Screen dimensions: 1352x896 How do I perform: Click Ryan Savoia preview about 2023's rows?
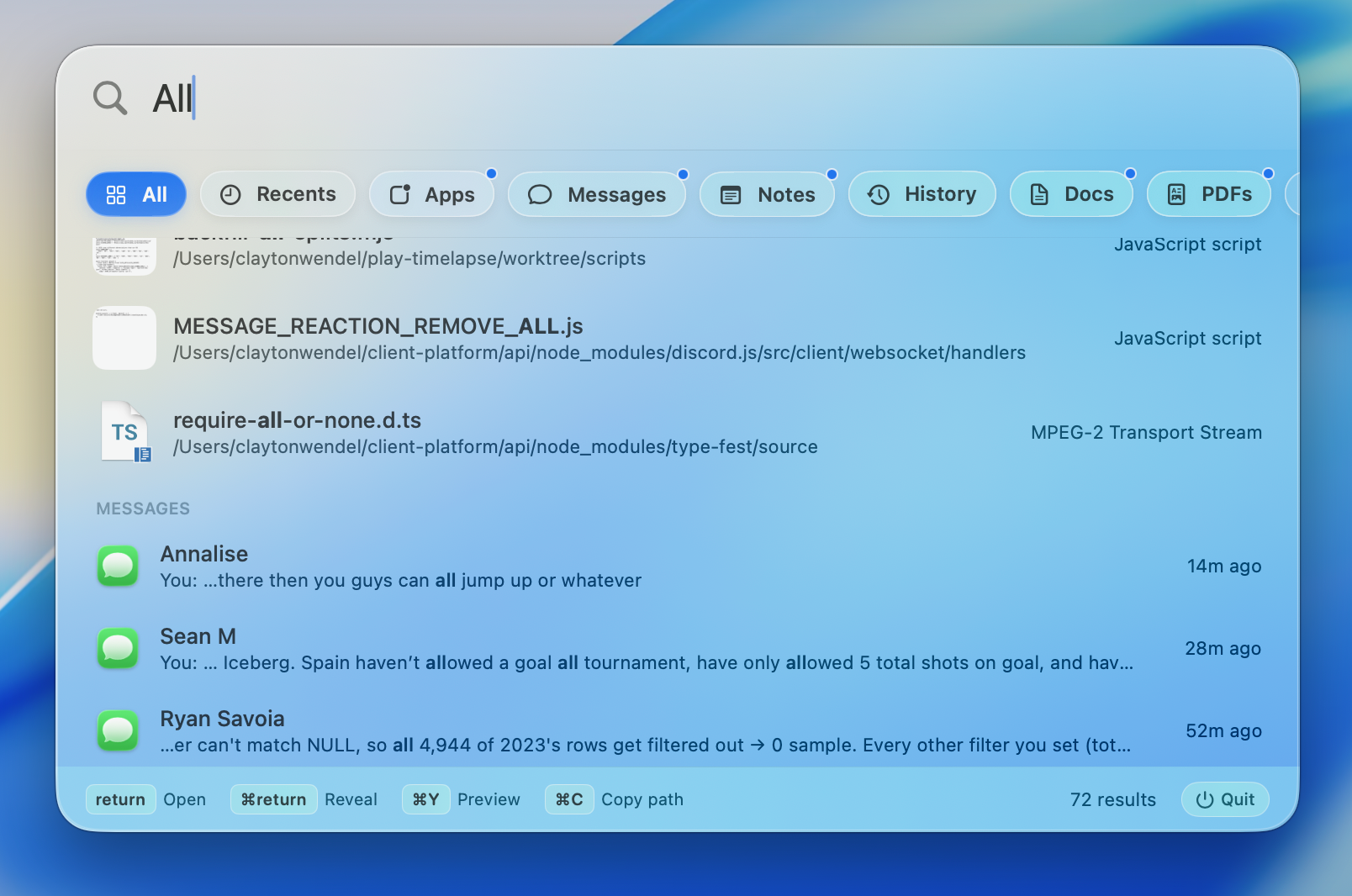point(646,746)
